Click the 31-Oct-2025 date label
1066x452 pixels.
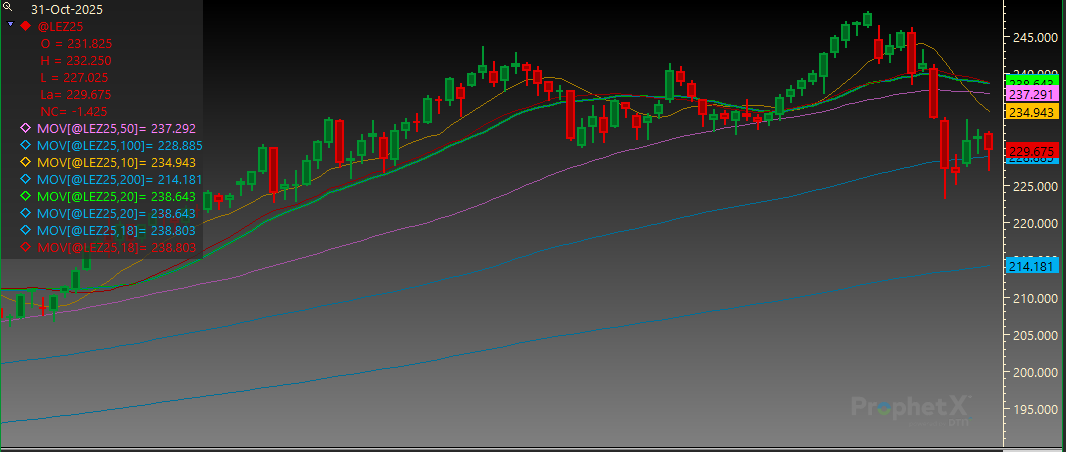pos(66,8)
